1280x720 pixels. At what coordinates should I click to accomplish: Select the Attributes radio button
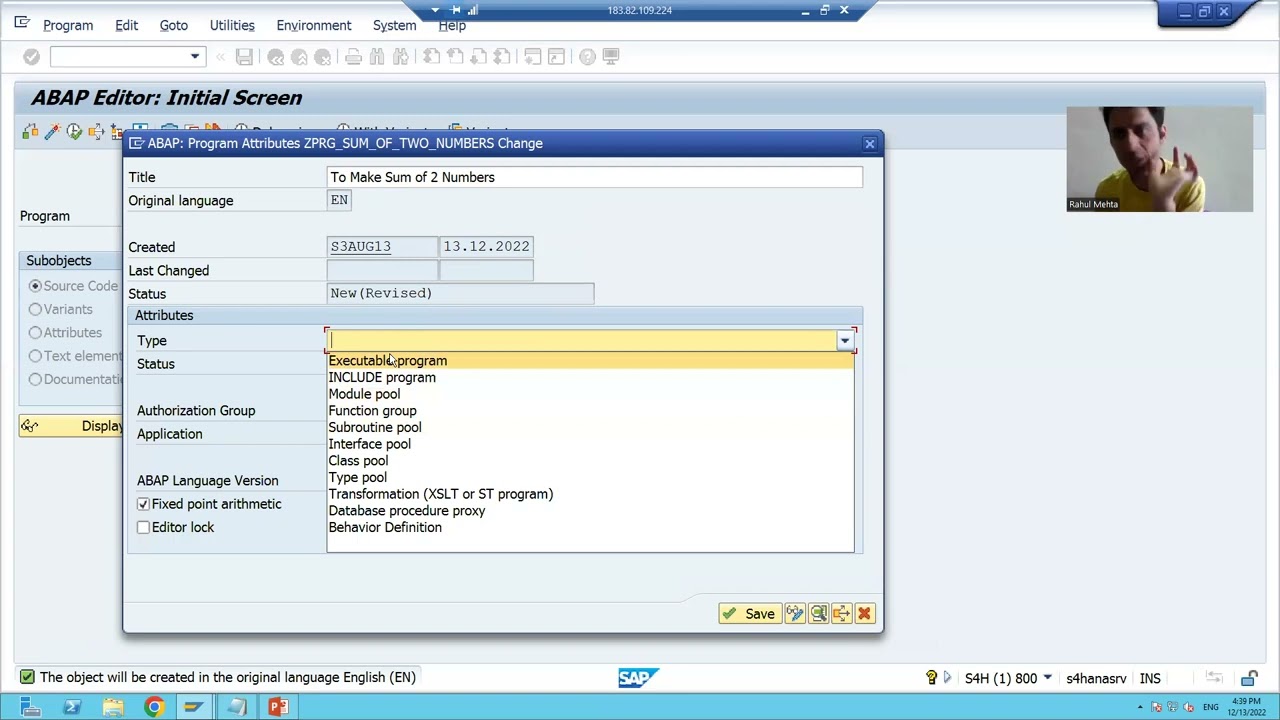35,333
